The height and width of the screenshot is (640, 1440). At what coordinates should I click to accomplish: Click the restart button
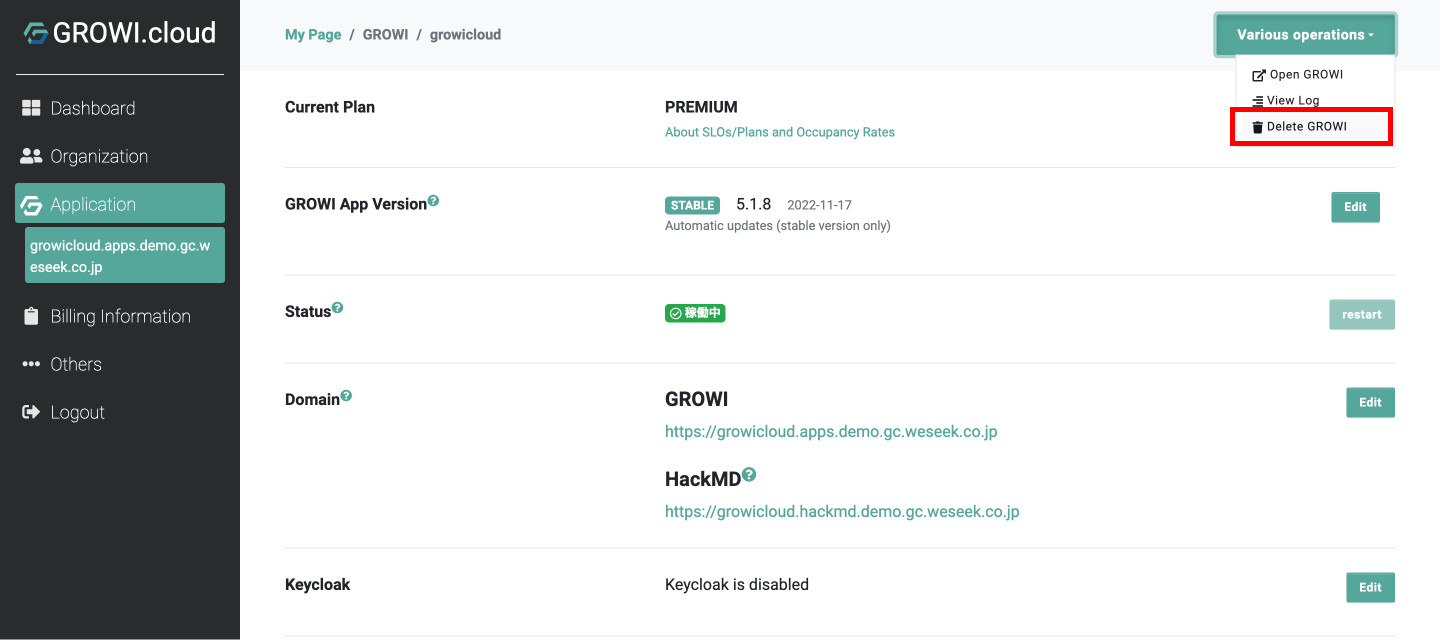tap(1362, 314)
